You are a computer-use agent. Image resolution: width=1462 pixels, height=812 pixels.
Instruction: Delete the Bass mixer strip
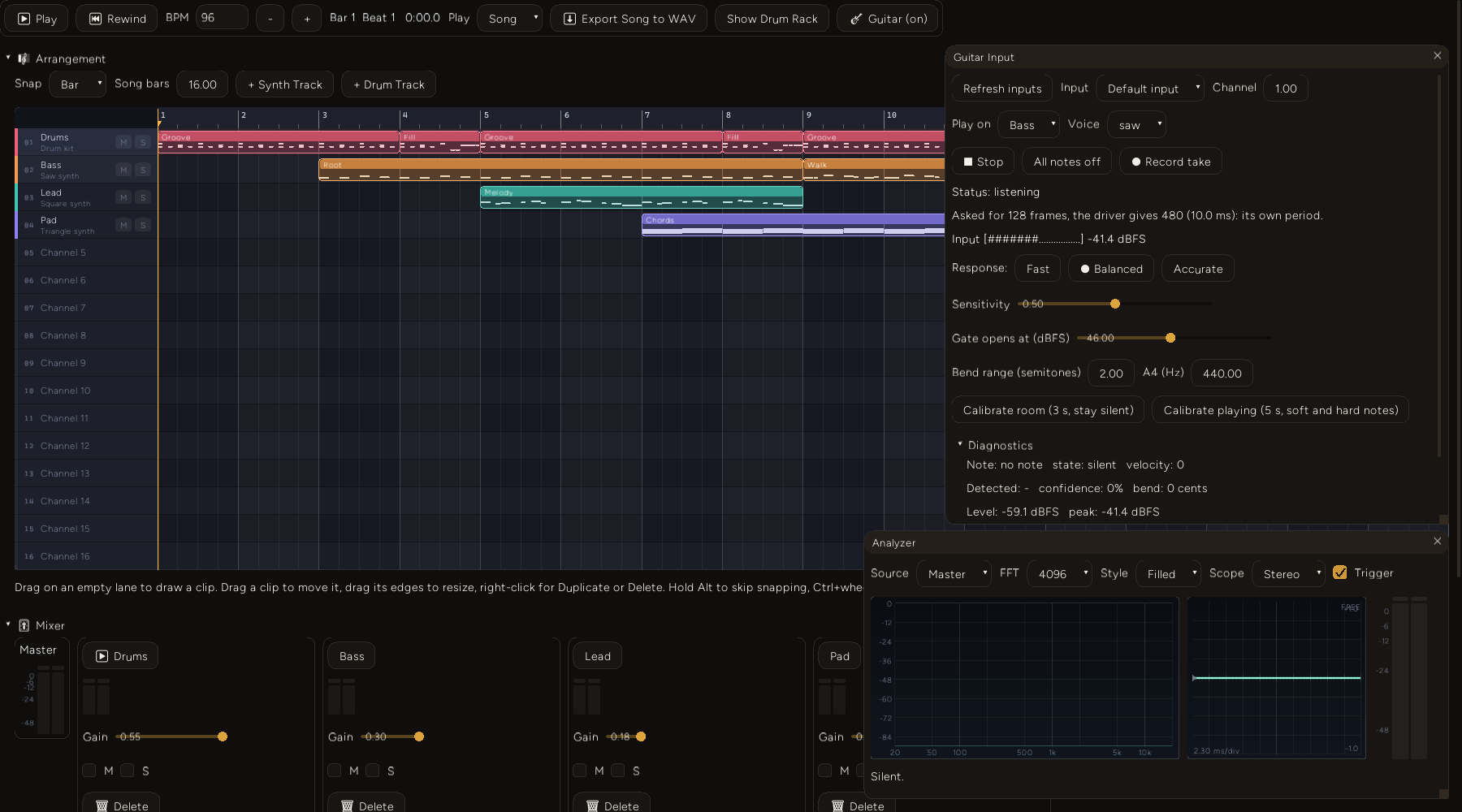(x=366, y=802)
